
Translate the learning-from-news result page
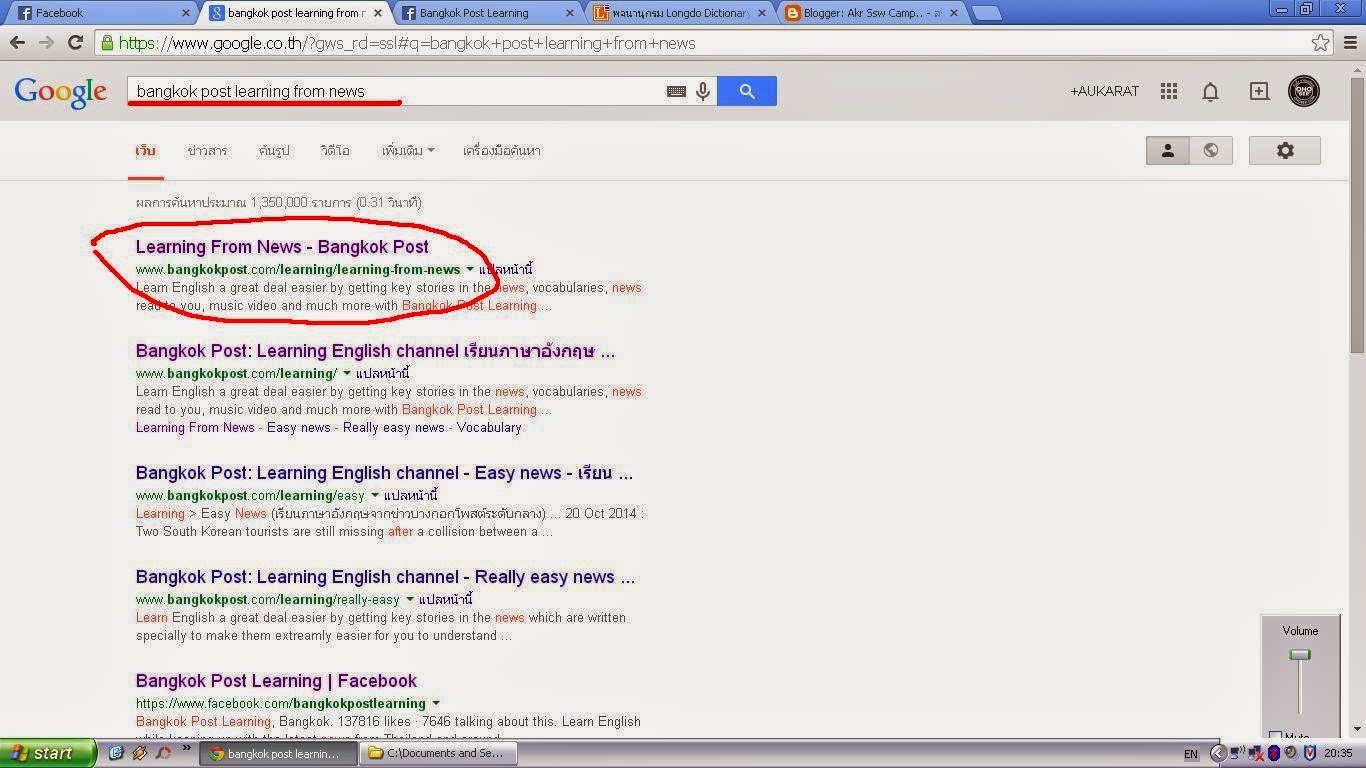pos(505,270)
